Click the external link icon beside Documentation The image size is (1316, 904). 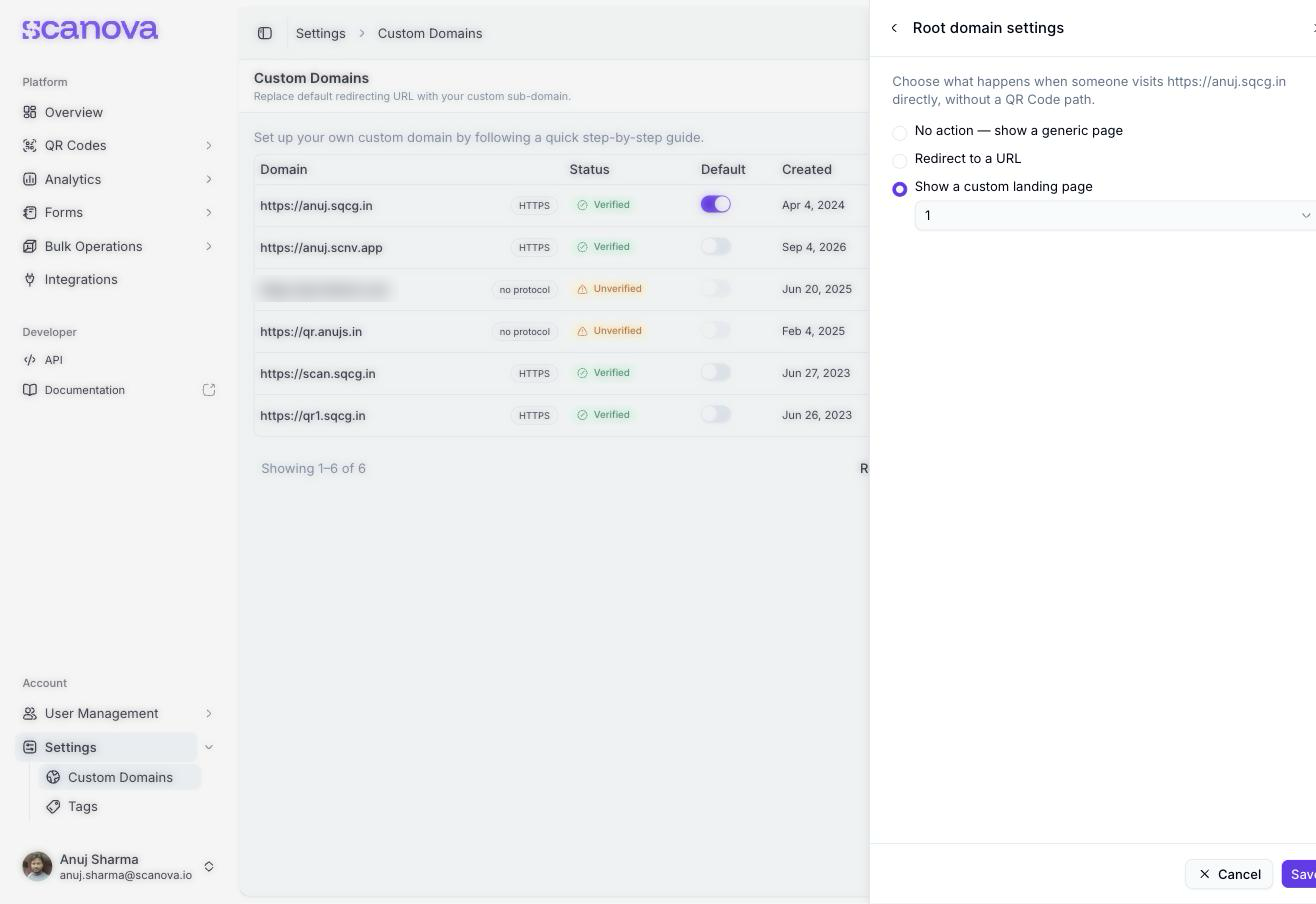point(209,390)
